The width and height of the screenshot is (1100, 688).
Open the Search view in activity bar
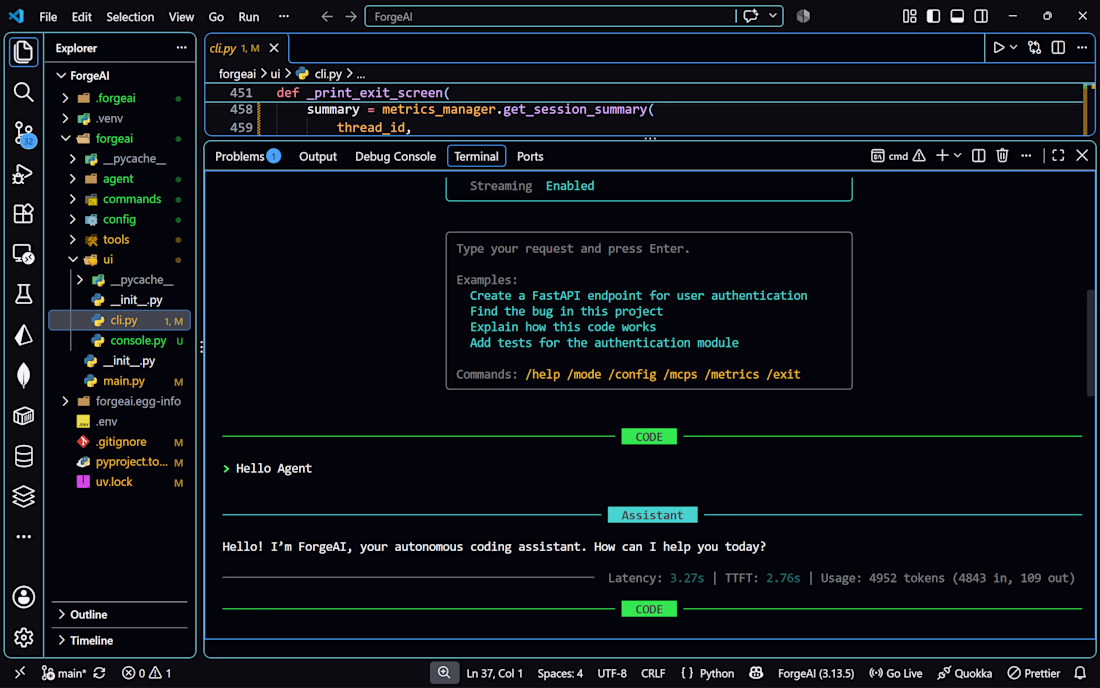tap(23, 92)
